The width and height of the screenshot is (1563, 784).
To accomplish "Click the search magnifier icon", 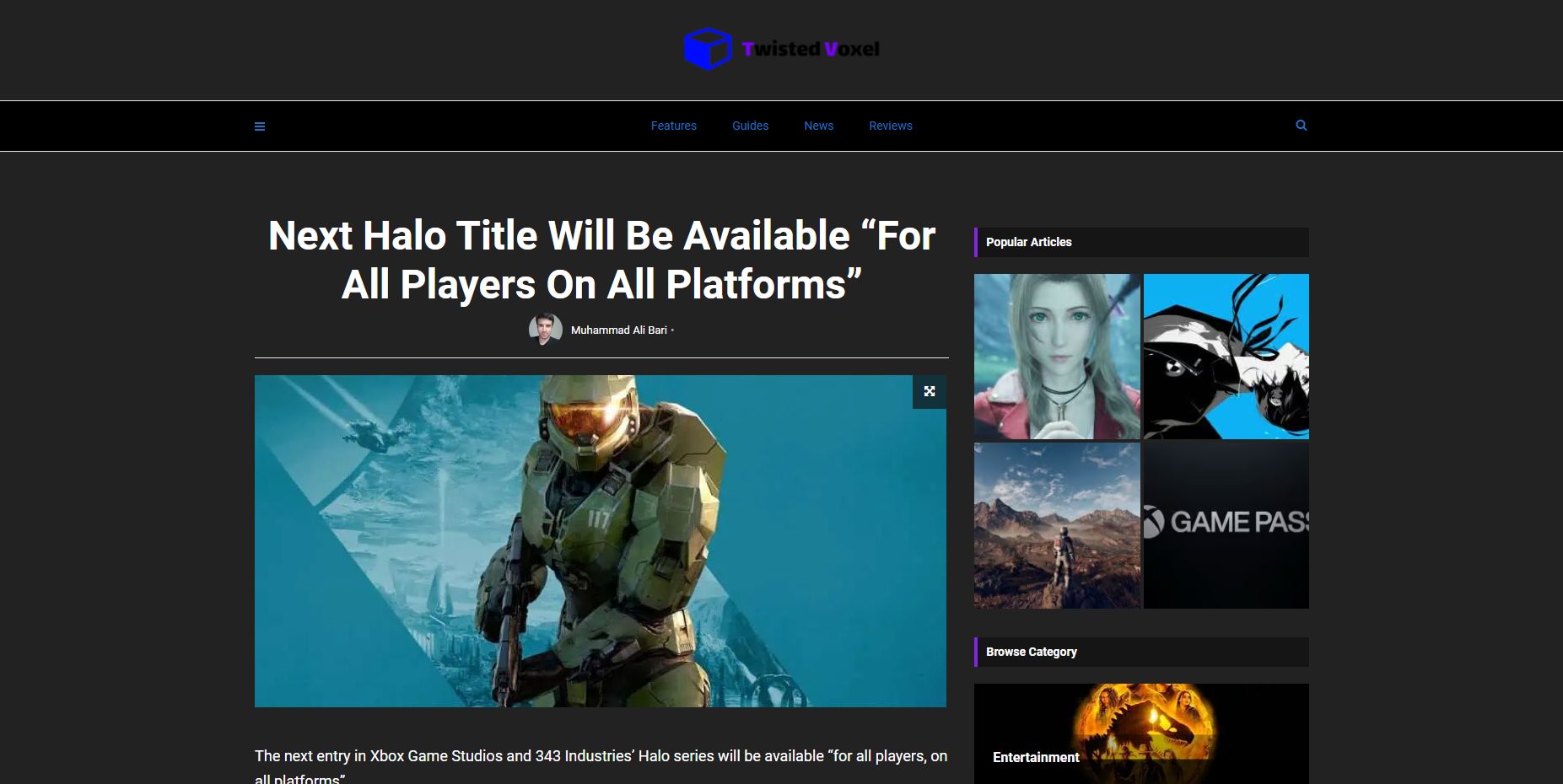I will 1302,126.
